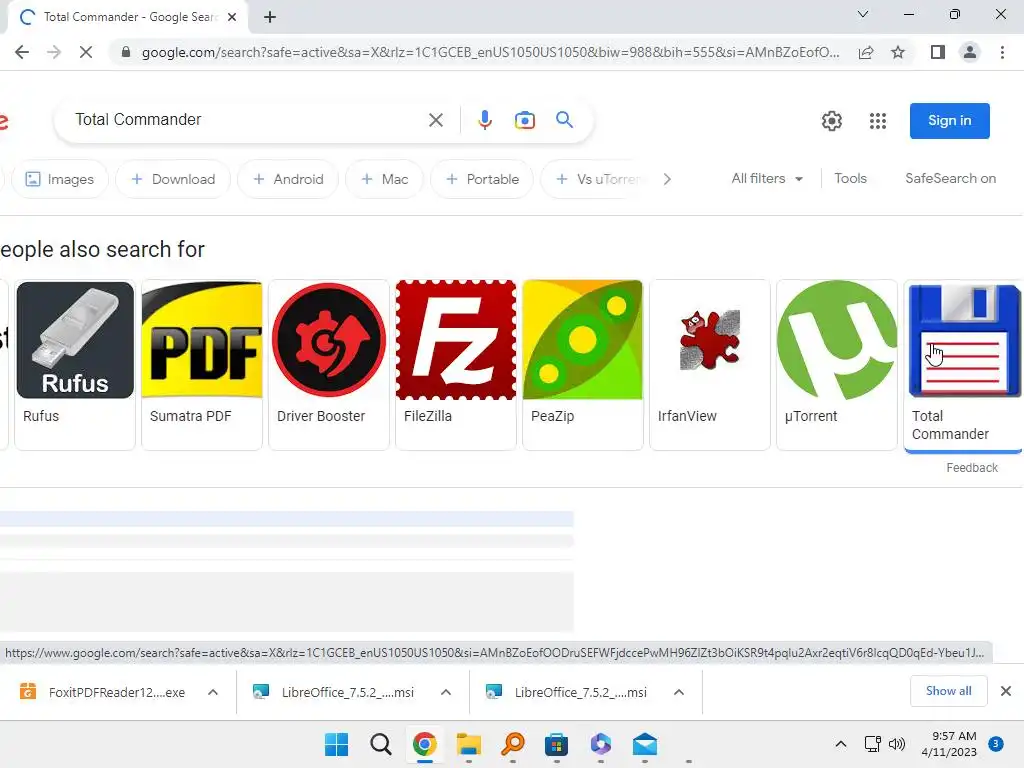
Task: Show all downloads
Action: tap(948, 691)
